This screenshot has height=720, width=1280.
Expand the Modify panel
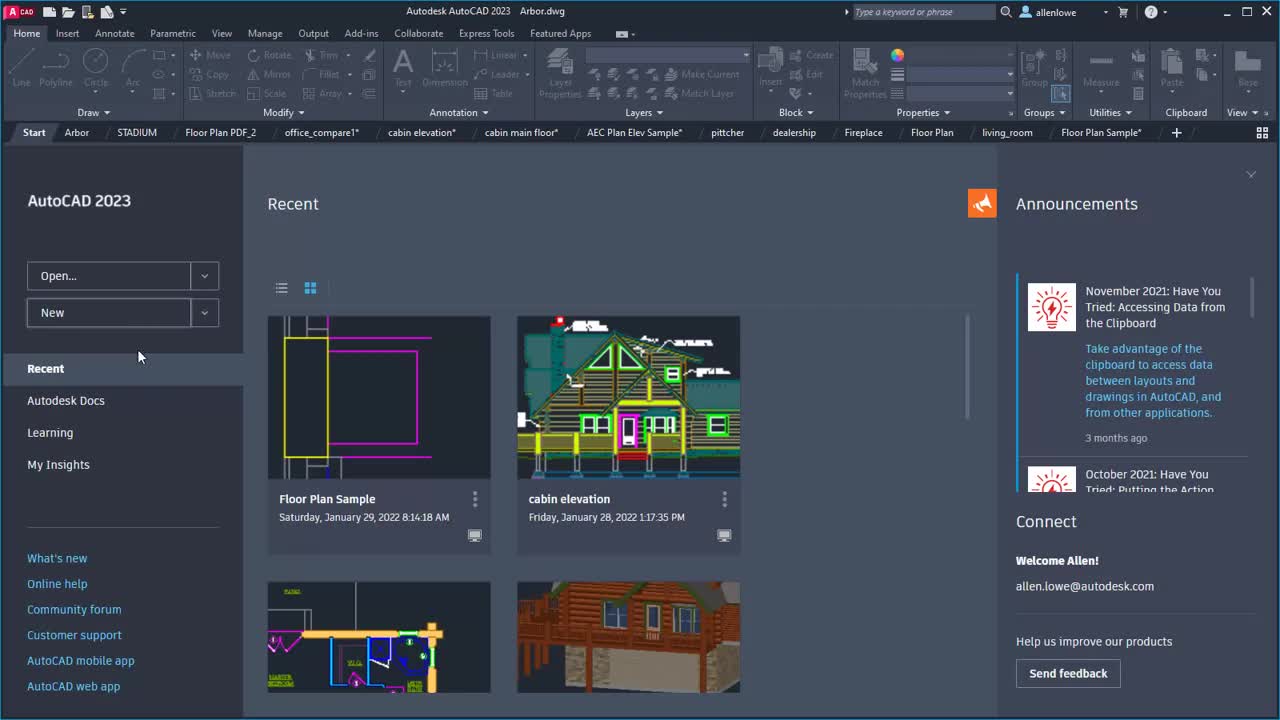(282, 112)
